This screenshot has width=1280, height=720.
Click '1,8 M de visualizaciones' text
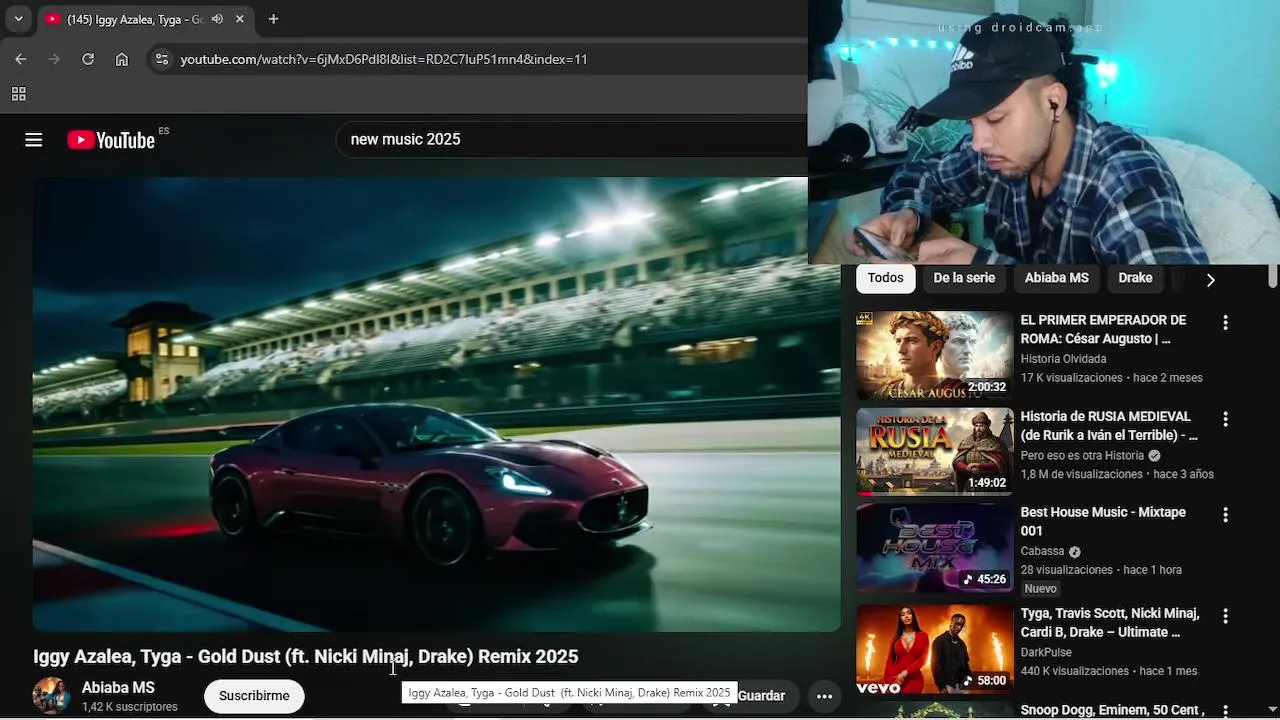pyautogui.click(x=1081, y=474)
